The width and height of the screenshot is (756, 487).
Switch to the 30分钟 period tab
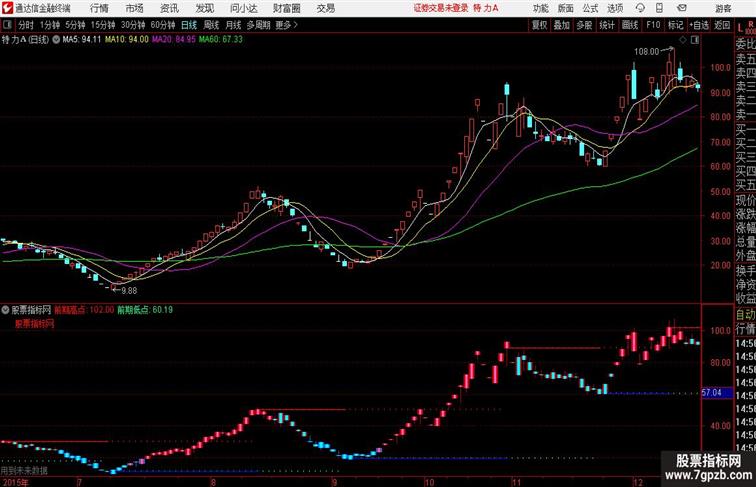[x=133, y=25]
